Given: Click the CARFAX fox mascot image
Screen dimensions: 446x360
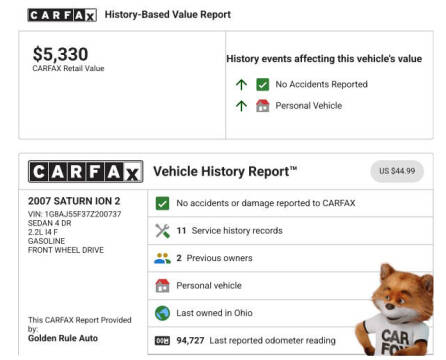Looking at the screenshot, I should [395, 310].
